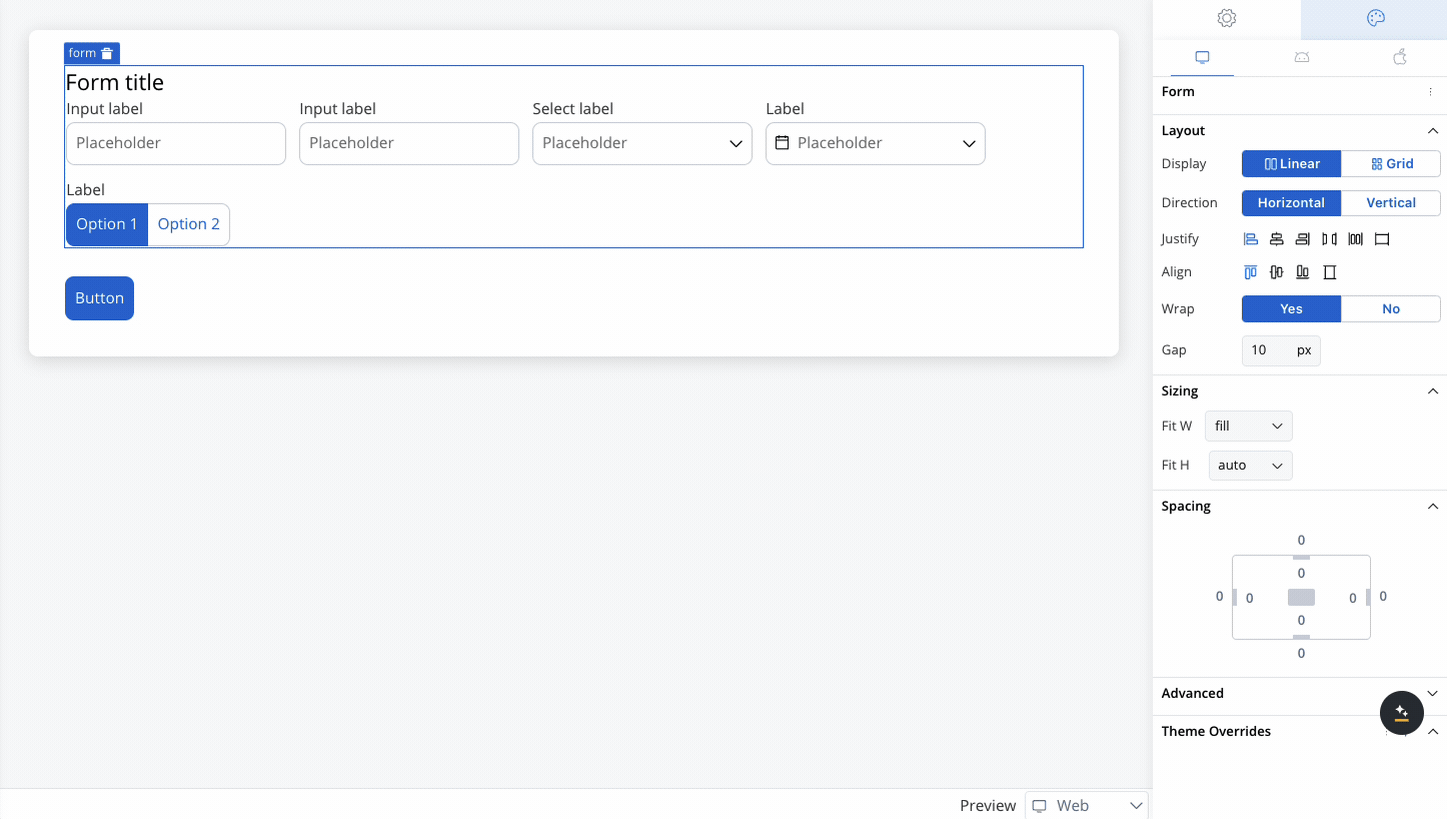Set Justify to end alignment
1447x819 pixels.
(x=1302, y=239)
